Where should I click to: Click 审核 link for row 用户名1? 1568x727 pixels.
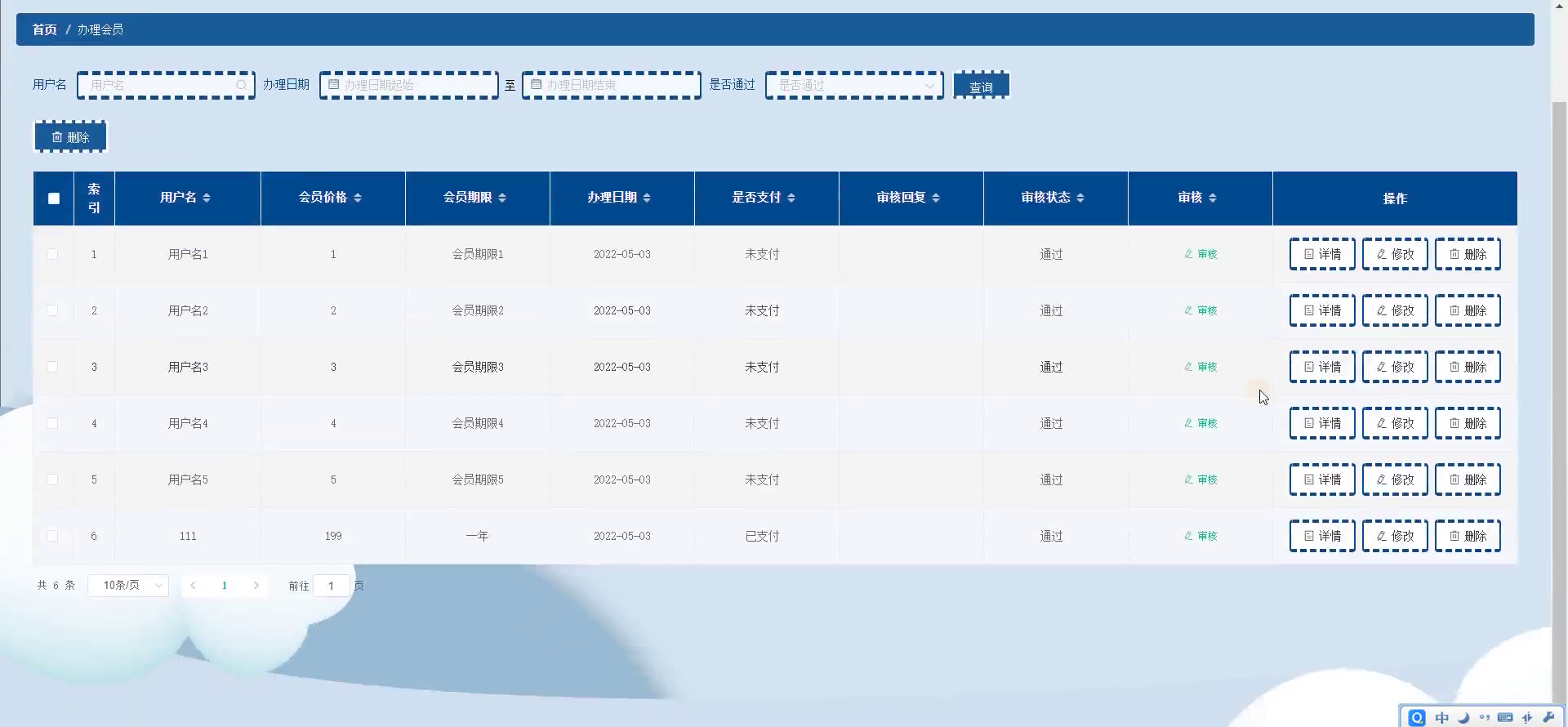[x=1200, y=254]
